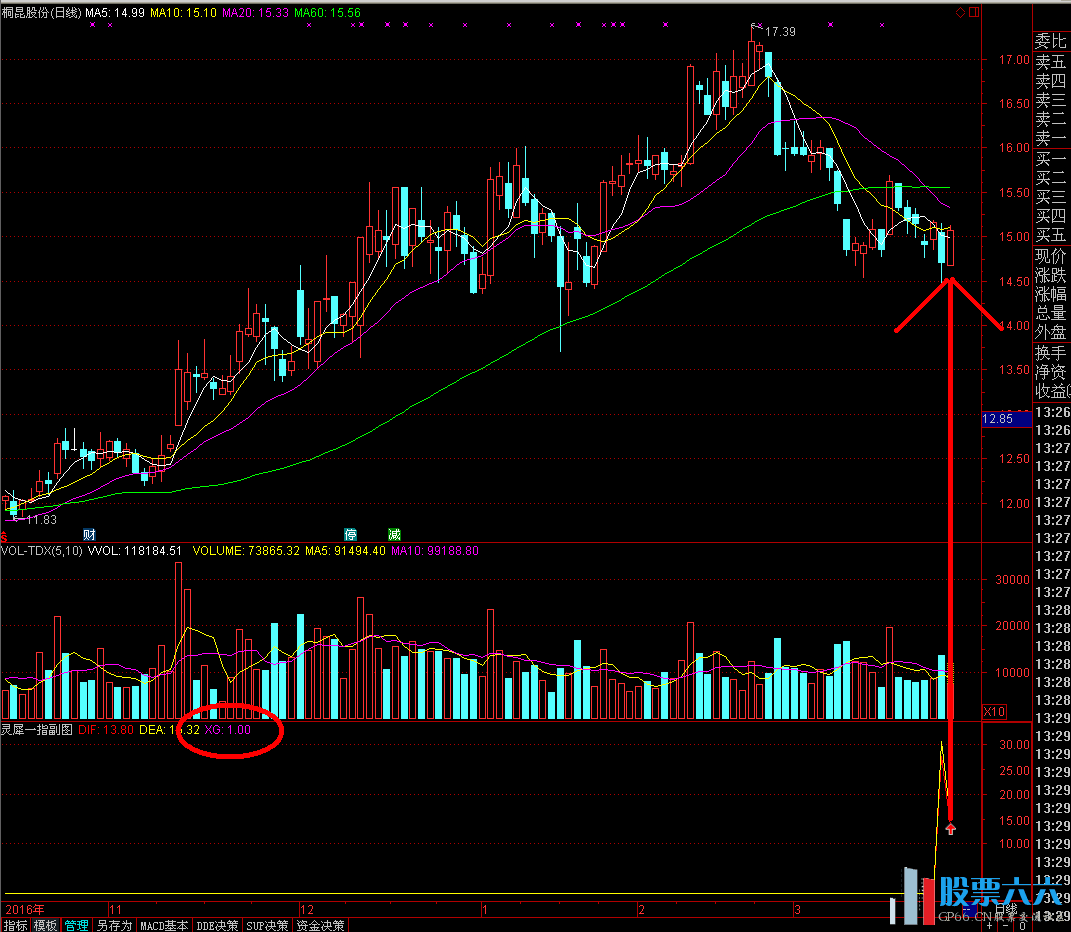Open the SUP决策 indicator tab

point(268,925)
